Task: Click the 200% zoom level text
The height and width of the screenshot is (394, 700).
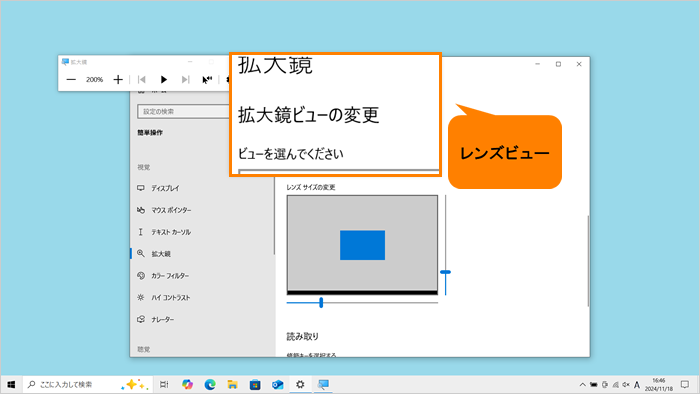Action: pos(94,80)
